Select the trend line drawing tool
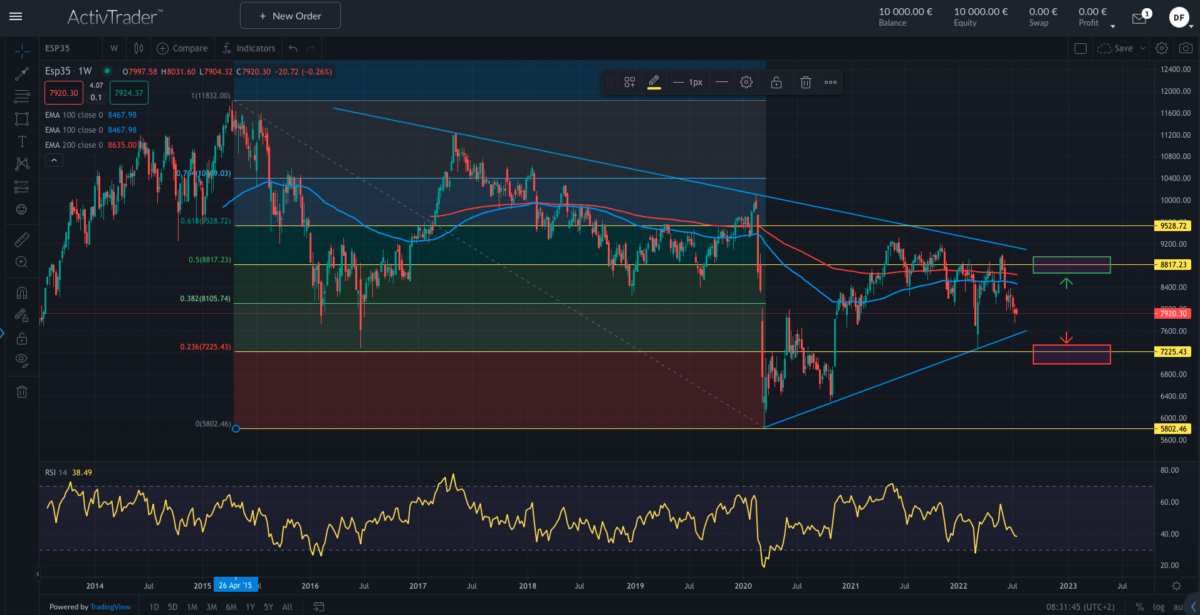This screenshot has height=615, width=1200. (21, 73)
